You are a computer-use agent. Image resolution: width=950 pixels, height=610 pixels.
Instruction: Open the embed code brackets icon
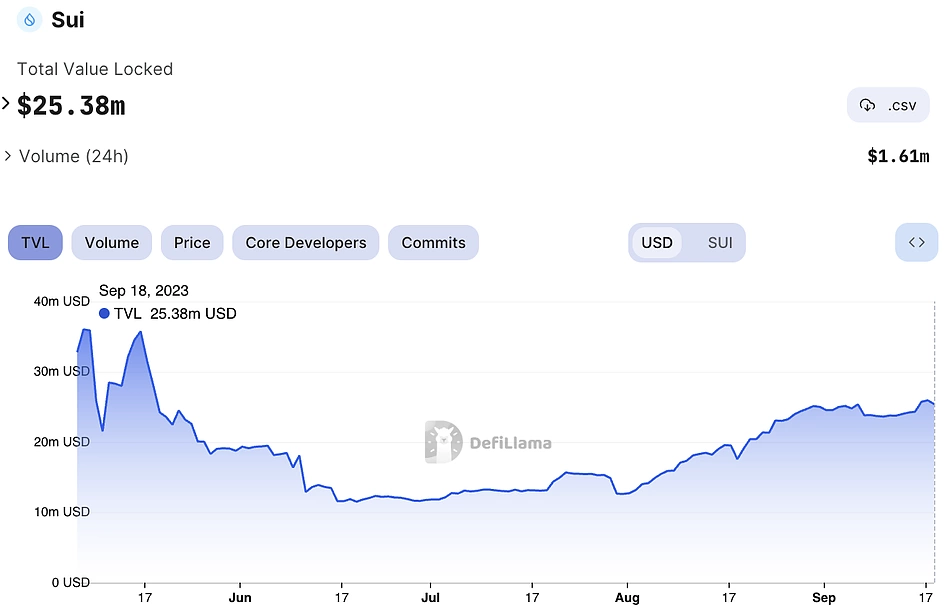tap(917, 242)
